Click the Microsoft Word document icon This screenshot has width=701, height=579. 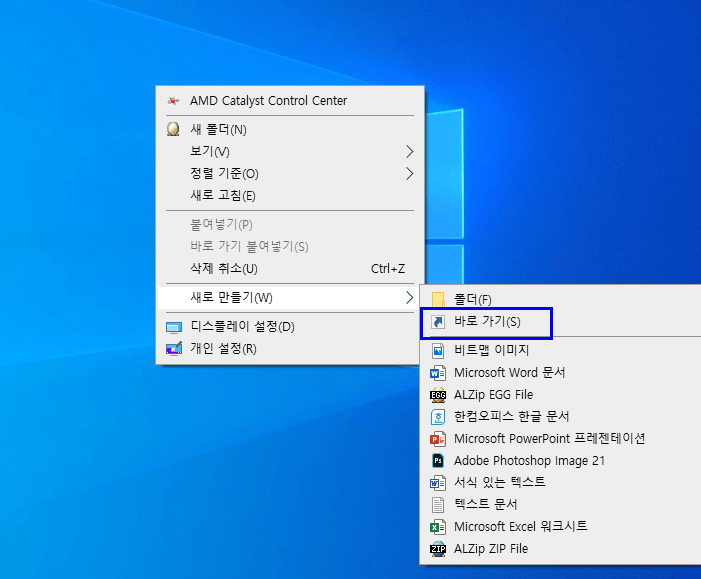438,372
